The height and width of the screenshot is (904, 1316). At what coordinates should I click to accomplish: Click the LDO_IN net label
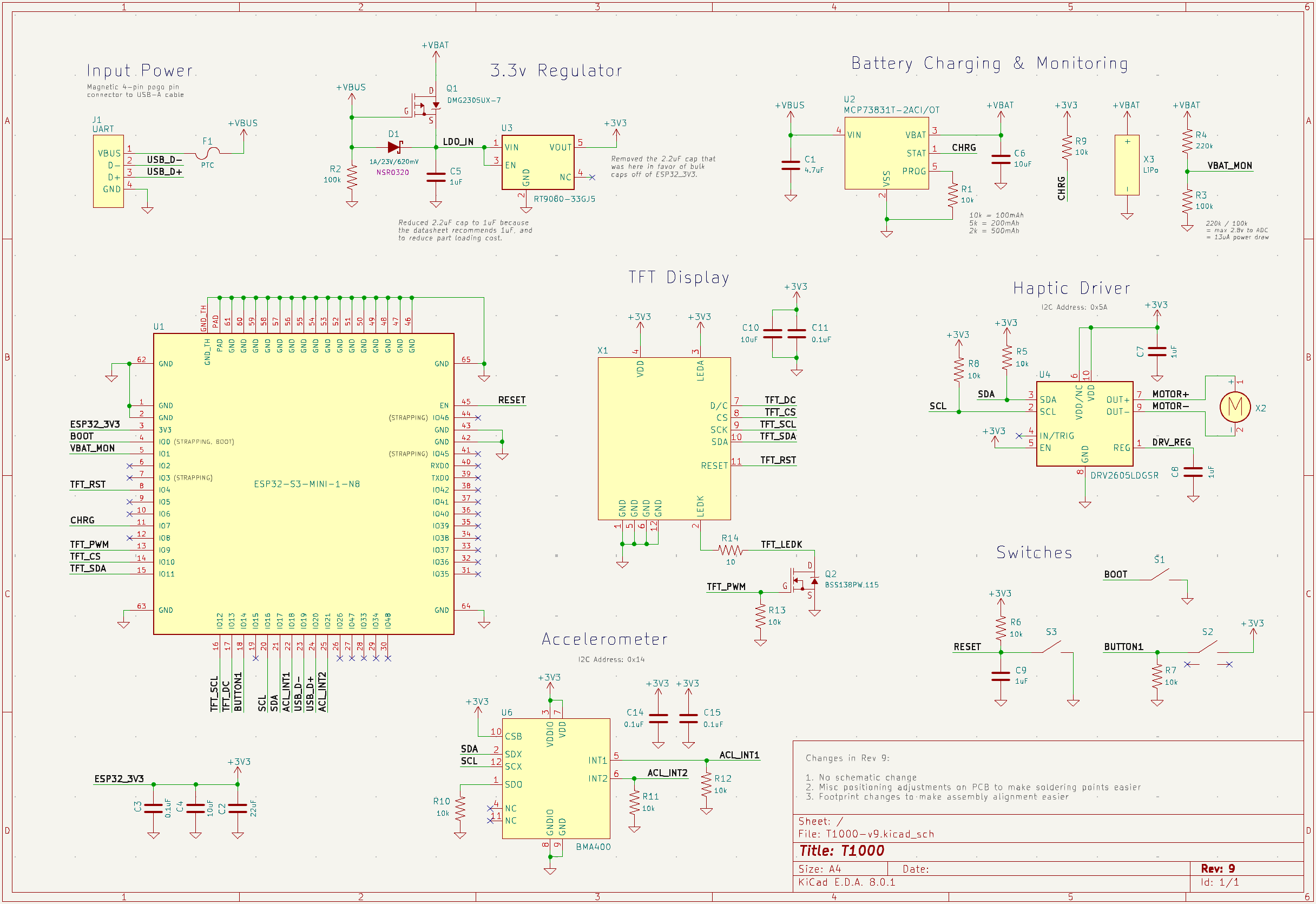[x=458, y=142]
